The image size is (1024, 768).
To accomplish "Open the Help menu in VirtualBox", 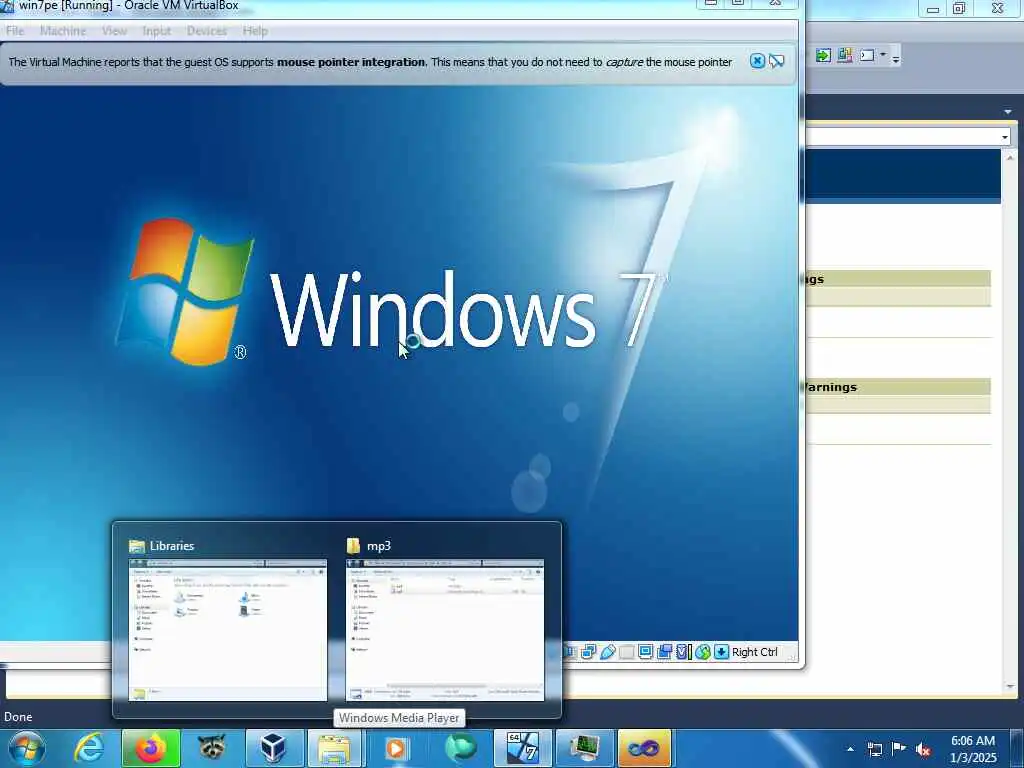I will 255,31.
